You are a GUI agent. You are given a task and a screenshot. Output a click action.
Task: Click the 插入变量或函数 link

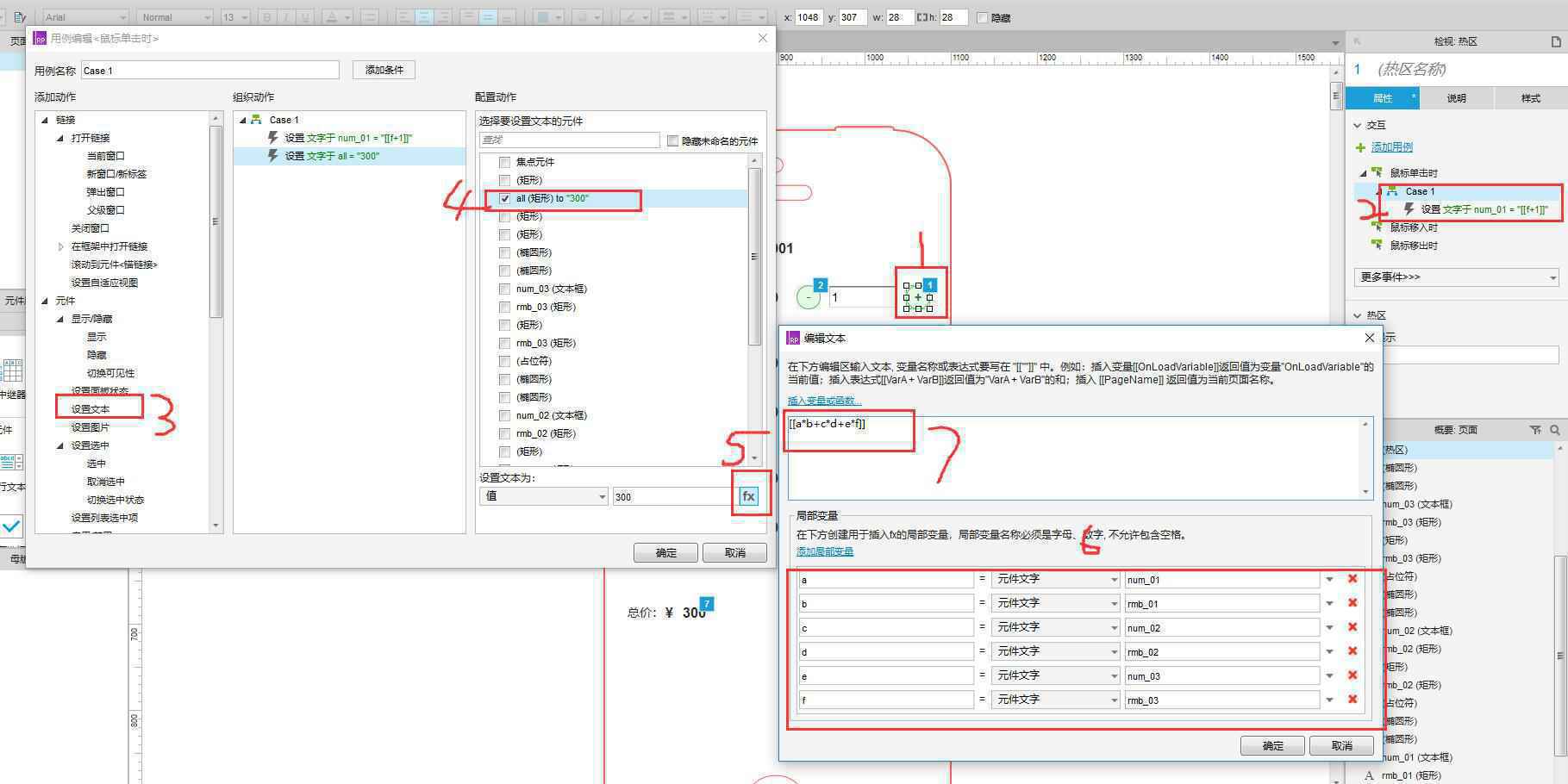click(x=824, y=401)
